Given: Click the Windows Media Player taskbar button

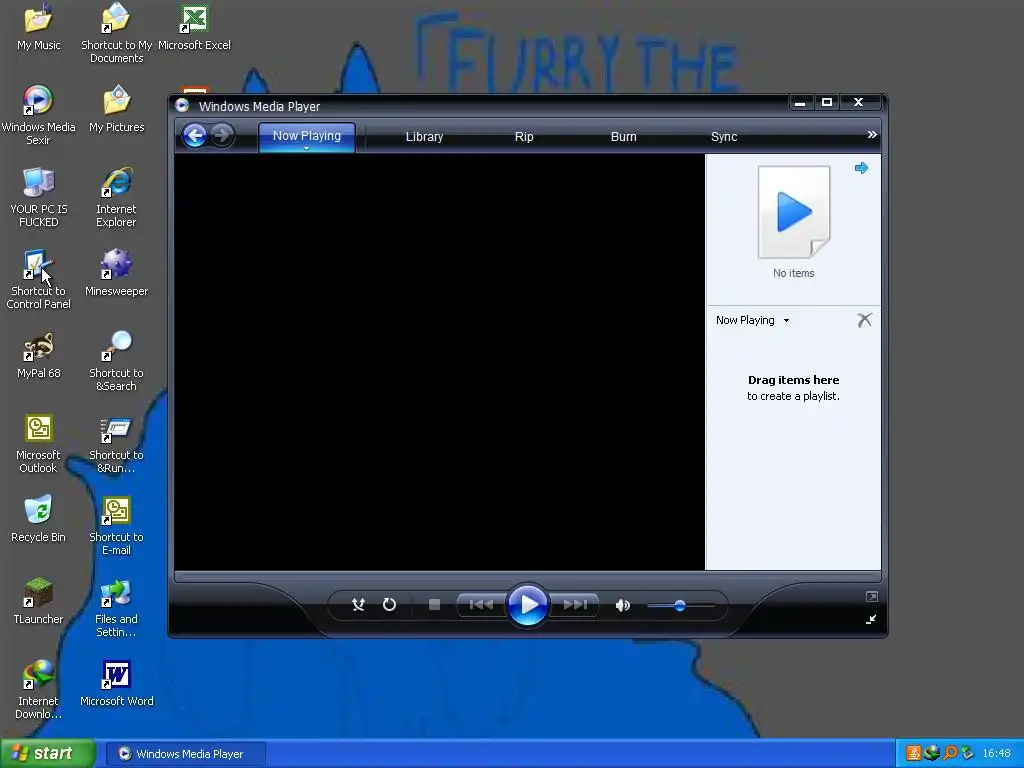Looking at the screenshot, I should pyautogui.click(x=185, y=754).
